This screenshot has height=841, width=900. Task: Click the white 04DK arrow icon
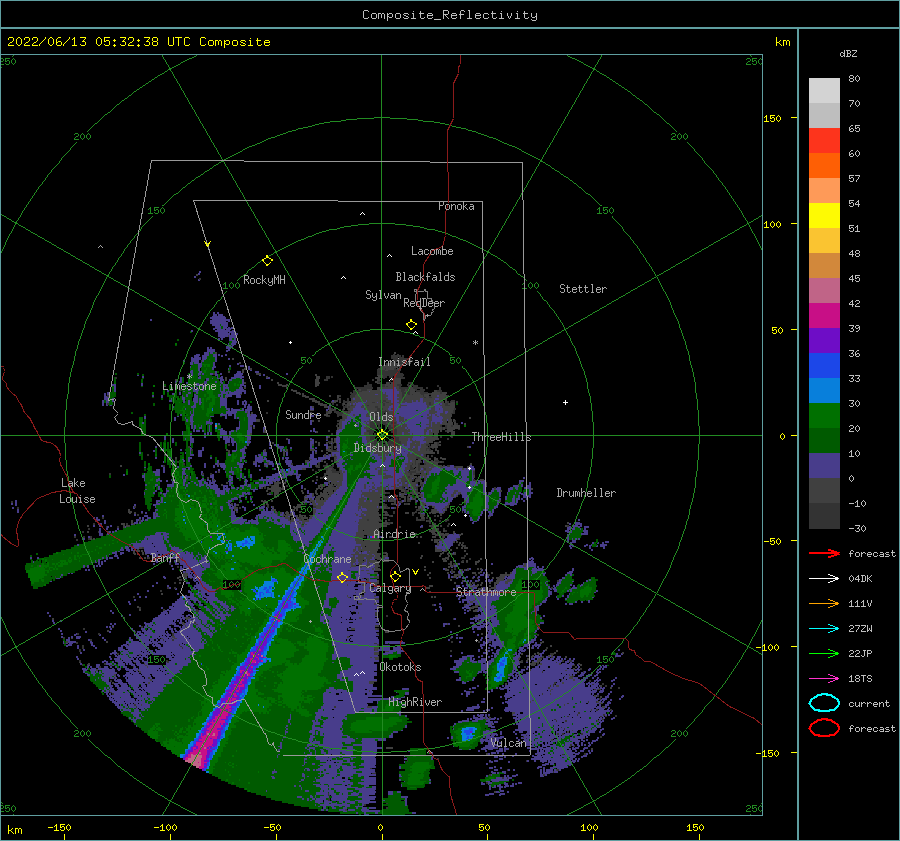click(824, 579)
